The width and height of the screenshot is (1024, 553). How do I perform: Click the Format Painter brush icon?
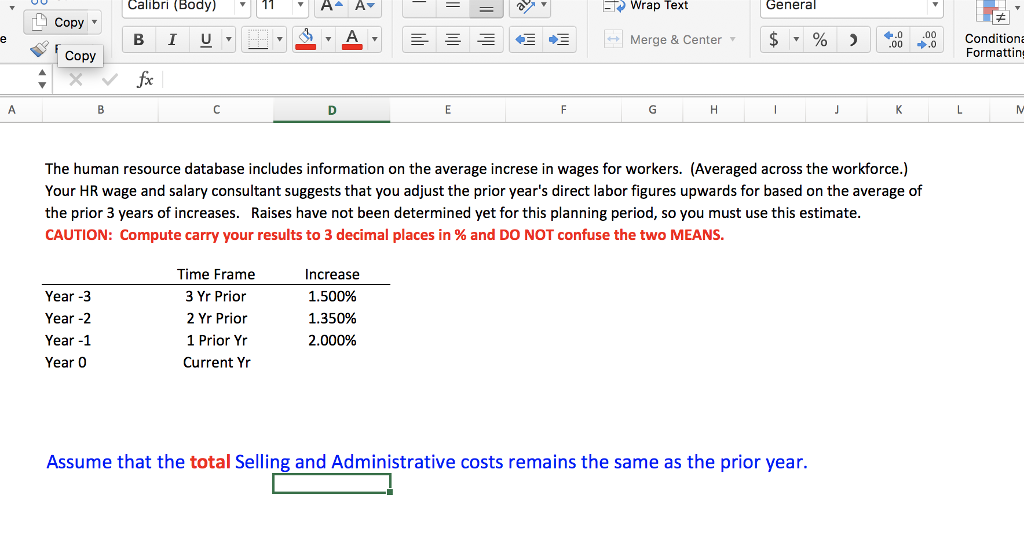tap(39, 48)
